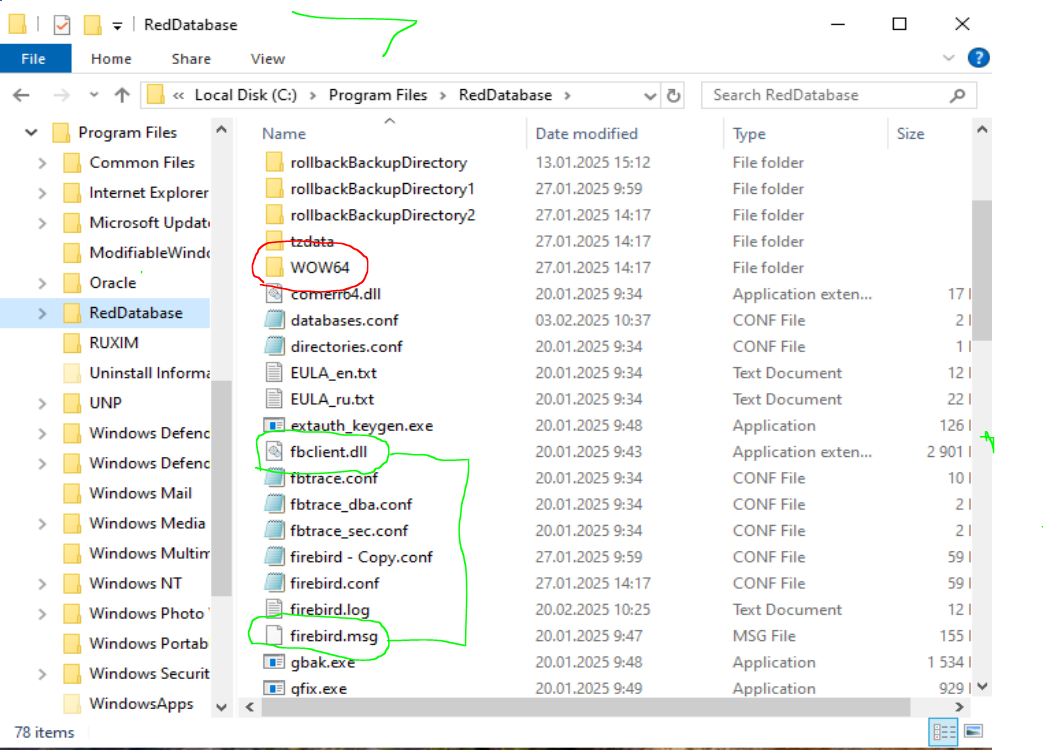The image size is (1043, 750).
Task: Select the databases.conf file icon
Action: pos(274,320)
